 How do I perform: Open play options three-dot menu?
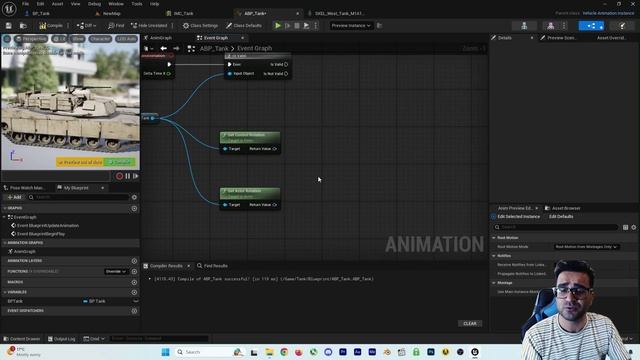pyautogui.click(x=316, y=26)
